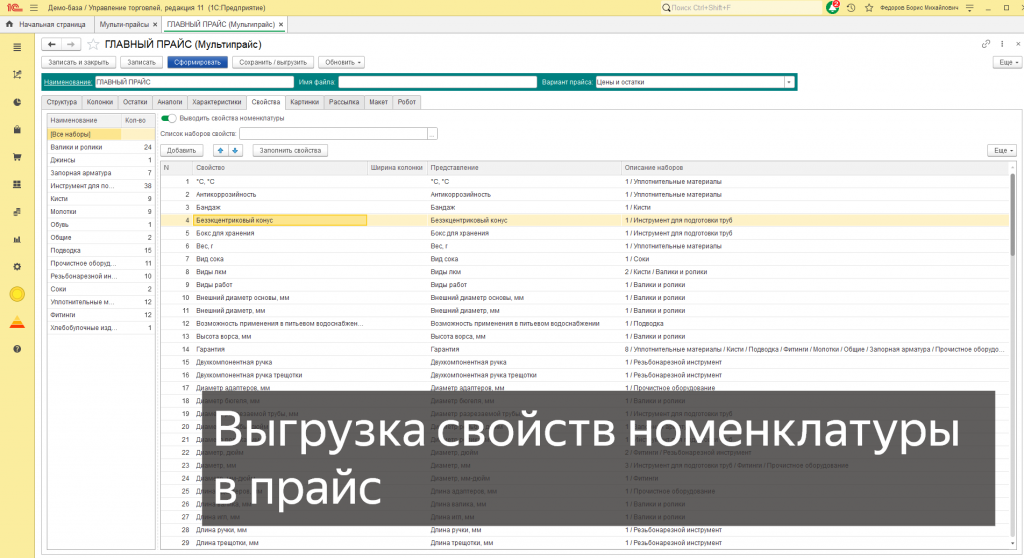Open the warehouse grid section in sidebar
The height and width of the screenshot is (558, 1024).
coord(17,184)
